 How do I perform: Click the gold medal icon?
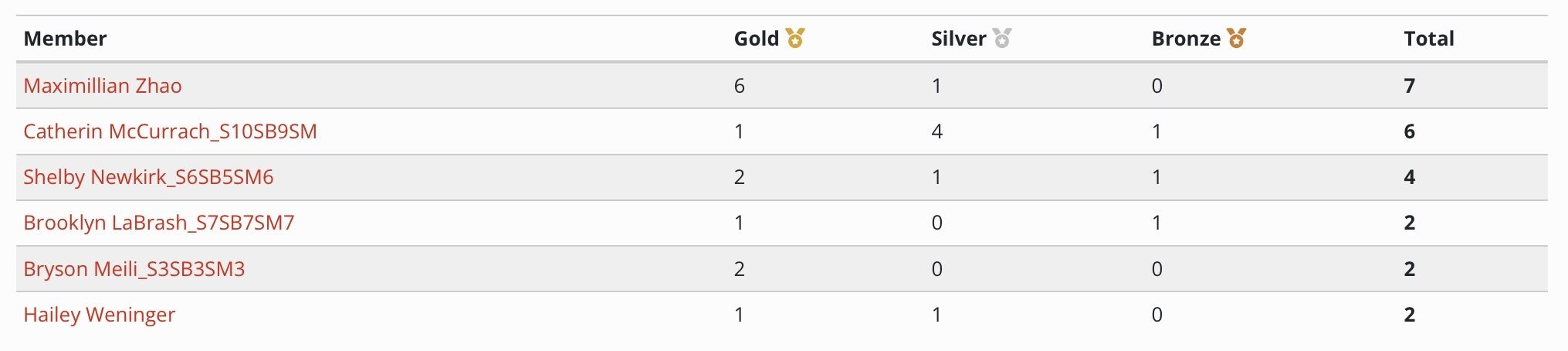coord(795,38)
